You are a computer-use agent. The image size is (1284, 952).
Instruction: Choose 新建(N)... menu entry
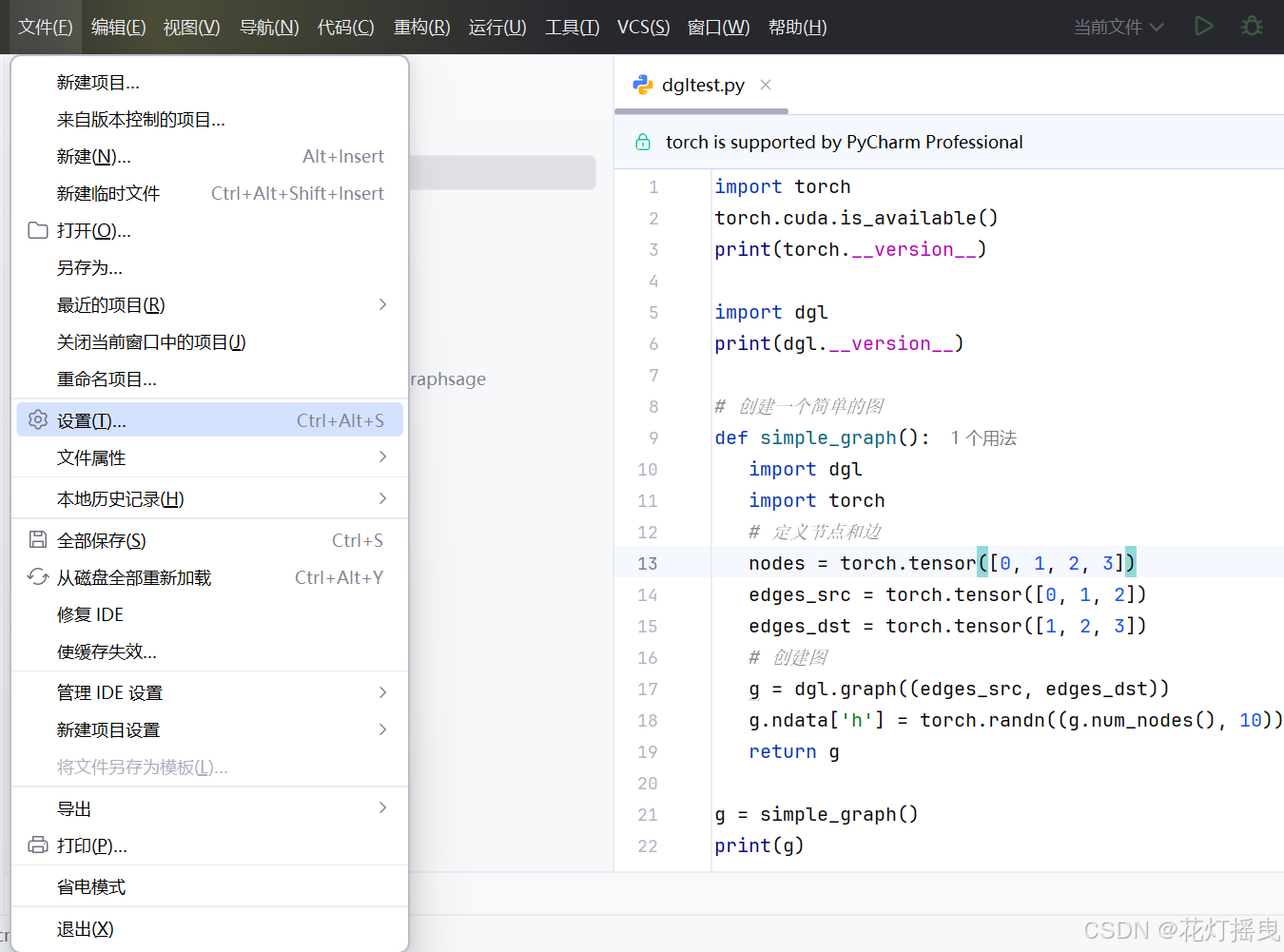[210, 156]
